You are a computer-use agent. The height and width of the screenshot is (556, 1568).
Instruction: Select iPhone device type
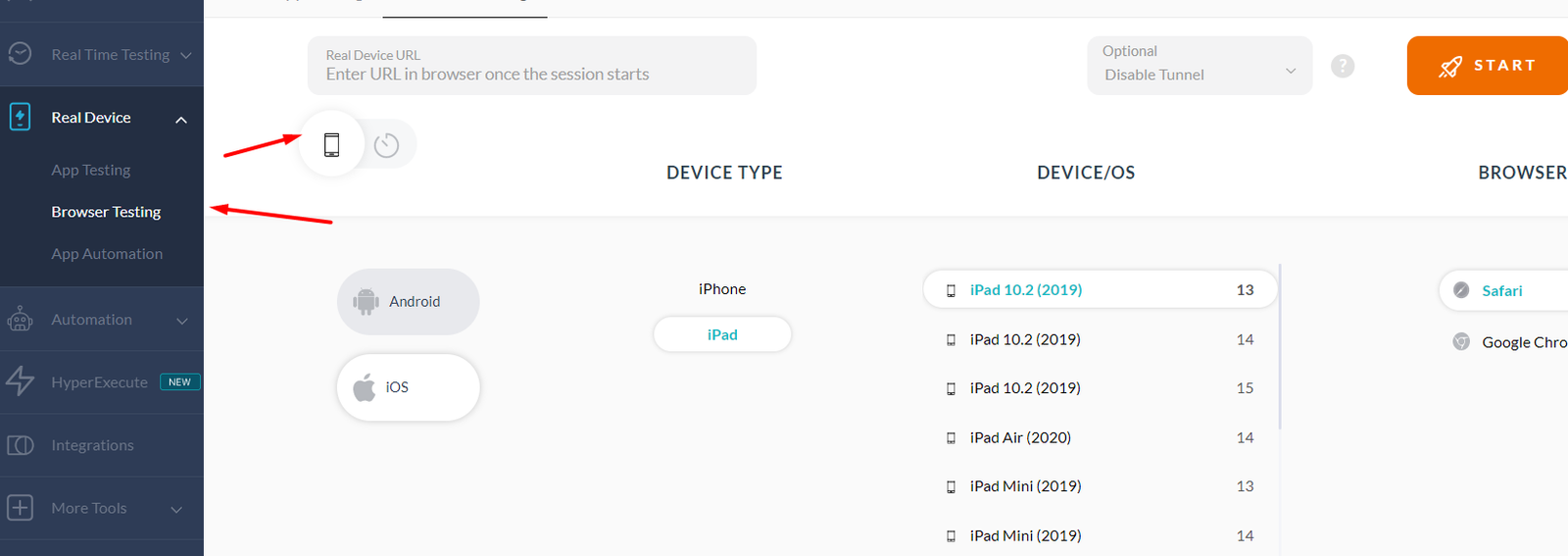pyautogui.click(x=722, y=289)
